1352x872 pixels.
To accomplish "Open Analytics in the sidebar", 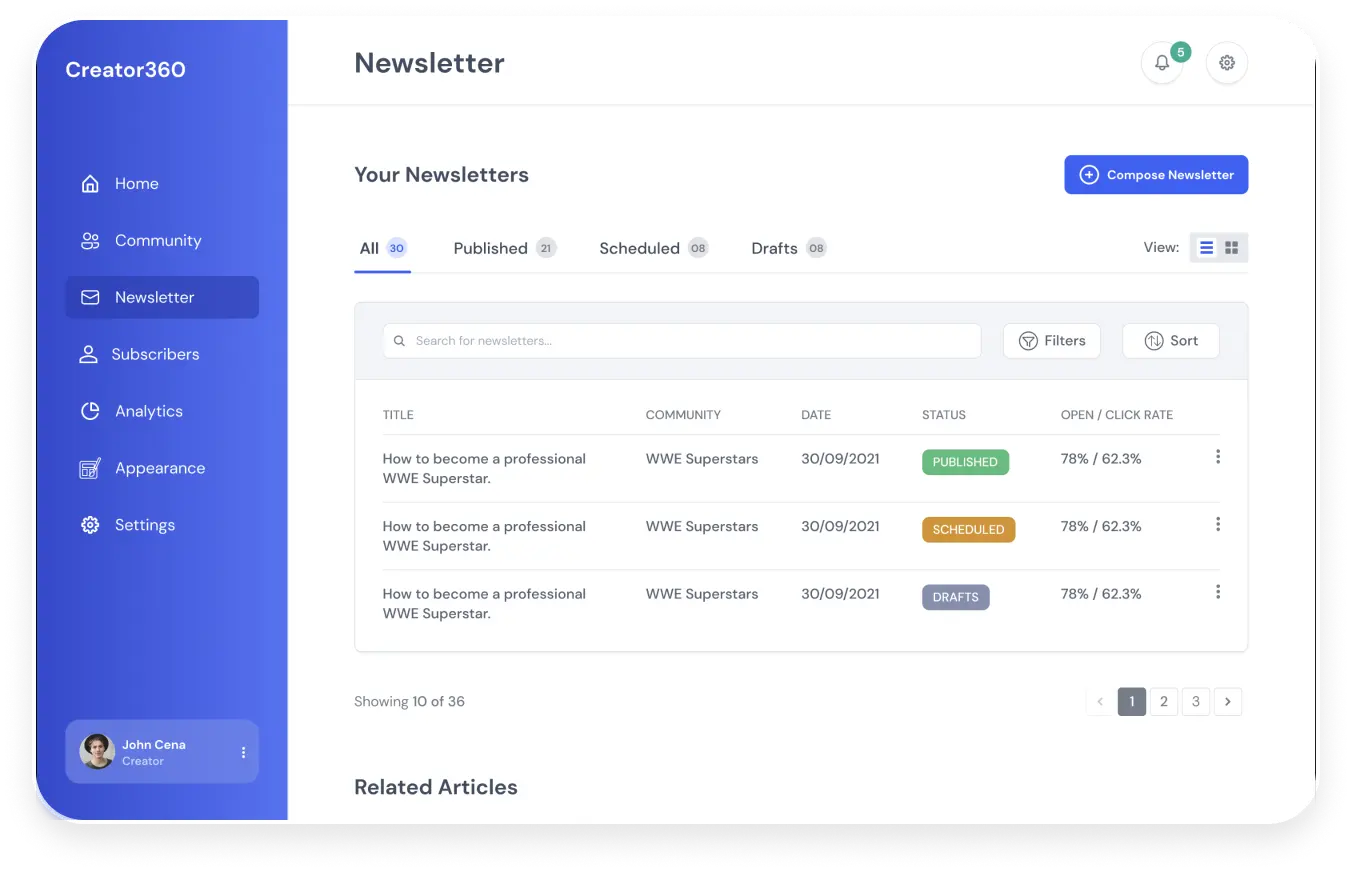I will pyautogui.click(x=148, y=412).
